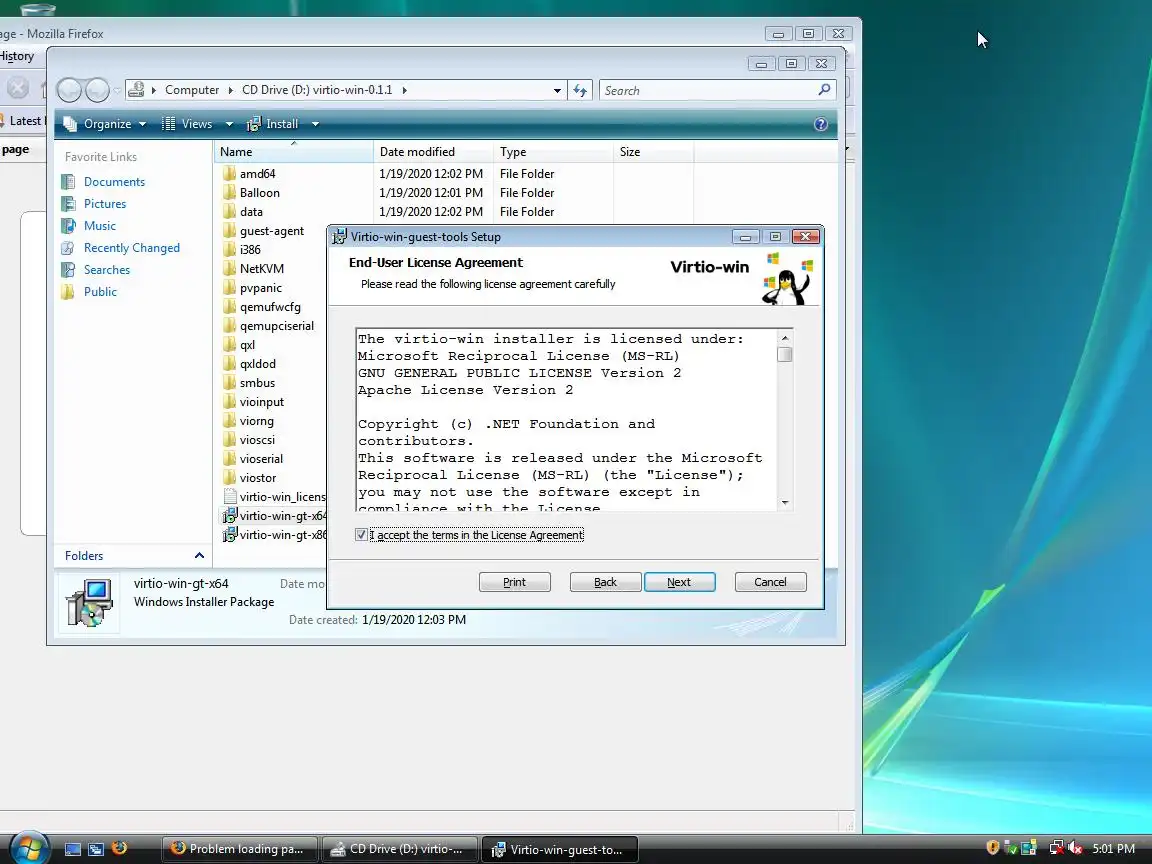Cancel the Virtio-win guest tools setup
1152x864 pixels.
(x=770, y=582)
